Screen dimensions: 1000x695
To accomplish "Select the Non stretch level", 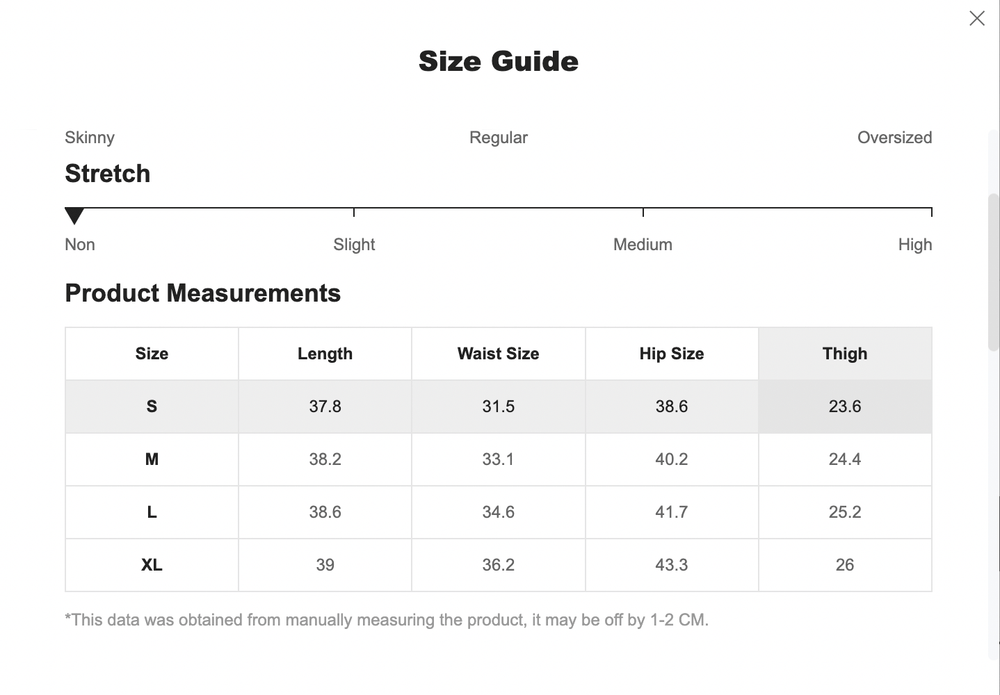I will pos(79,244).
